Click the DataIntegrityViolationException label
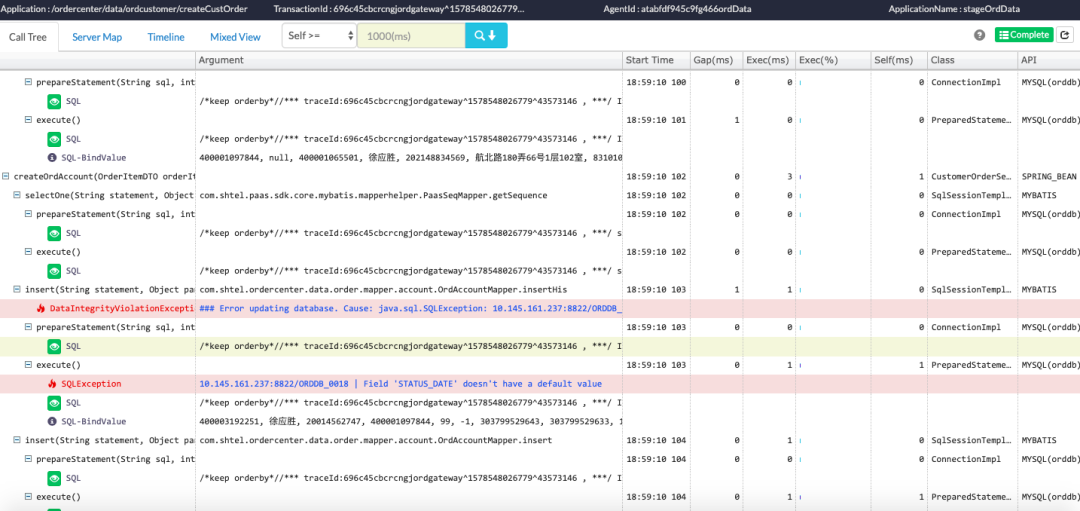The height and width of the screenshot is (511, 1080). [x=122, y=309]
